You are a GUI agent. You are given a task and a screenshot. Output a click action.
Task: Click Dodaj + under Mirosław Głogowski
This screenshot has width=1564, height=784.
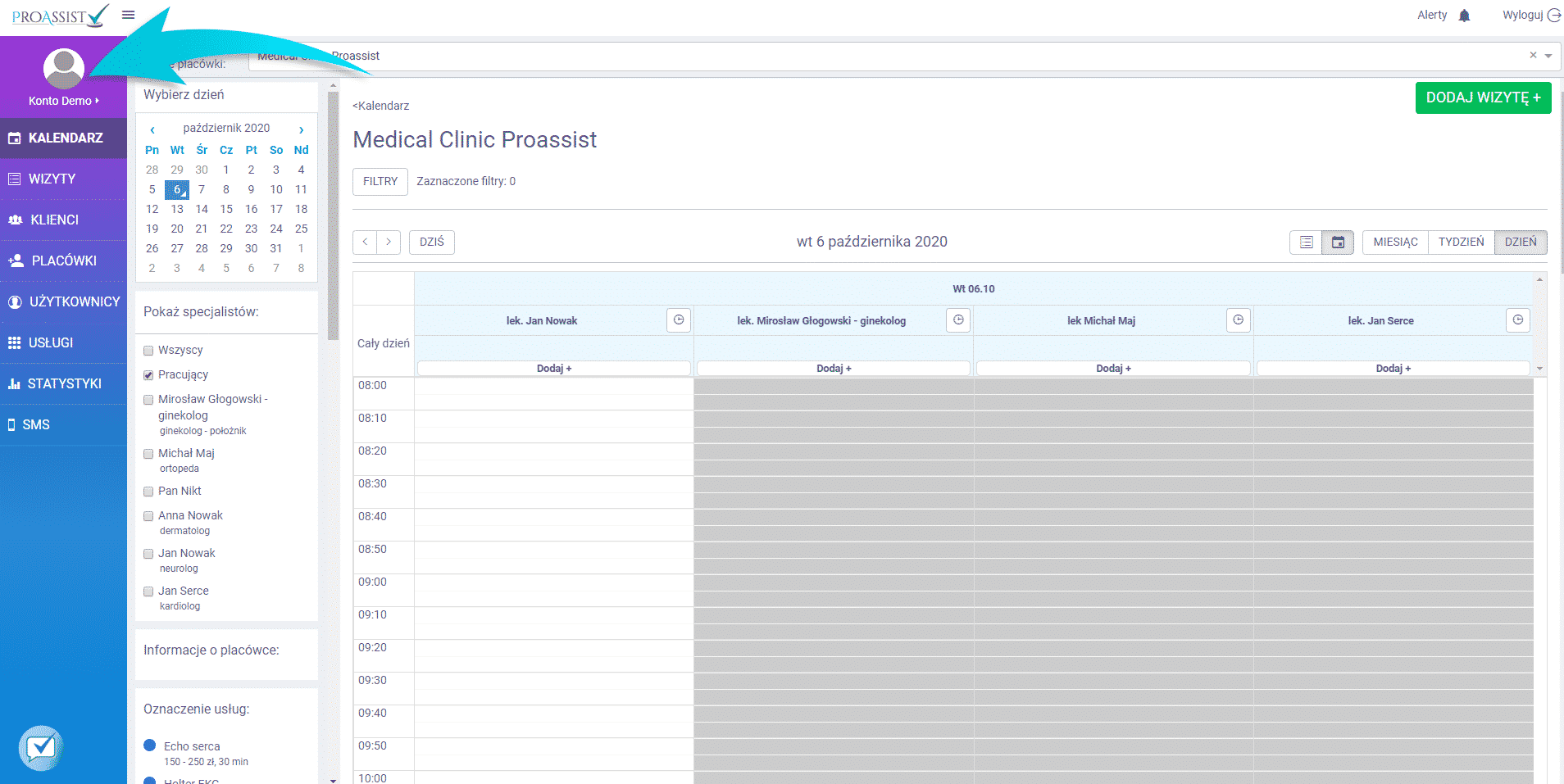point(834,369)
